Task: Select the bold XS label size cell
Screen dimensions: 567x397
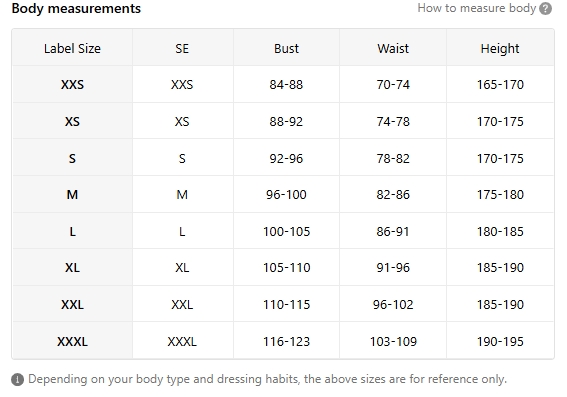Action: coord(72,121)
